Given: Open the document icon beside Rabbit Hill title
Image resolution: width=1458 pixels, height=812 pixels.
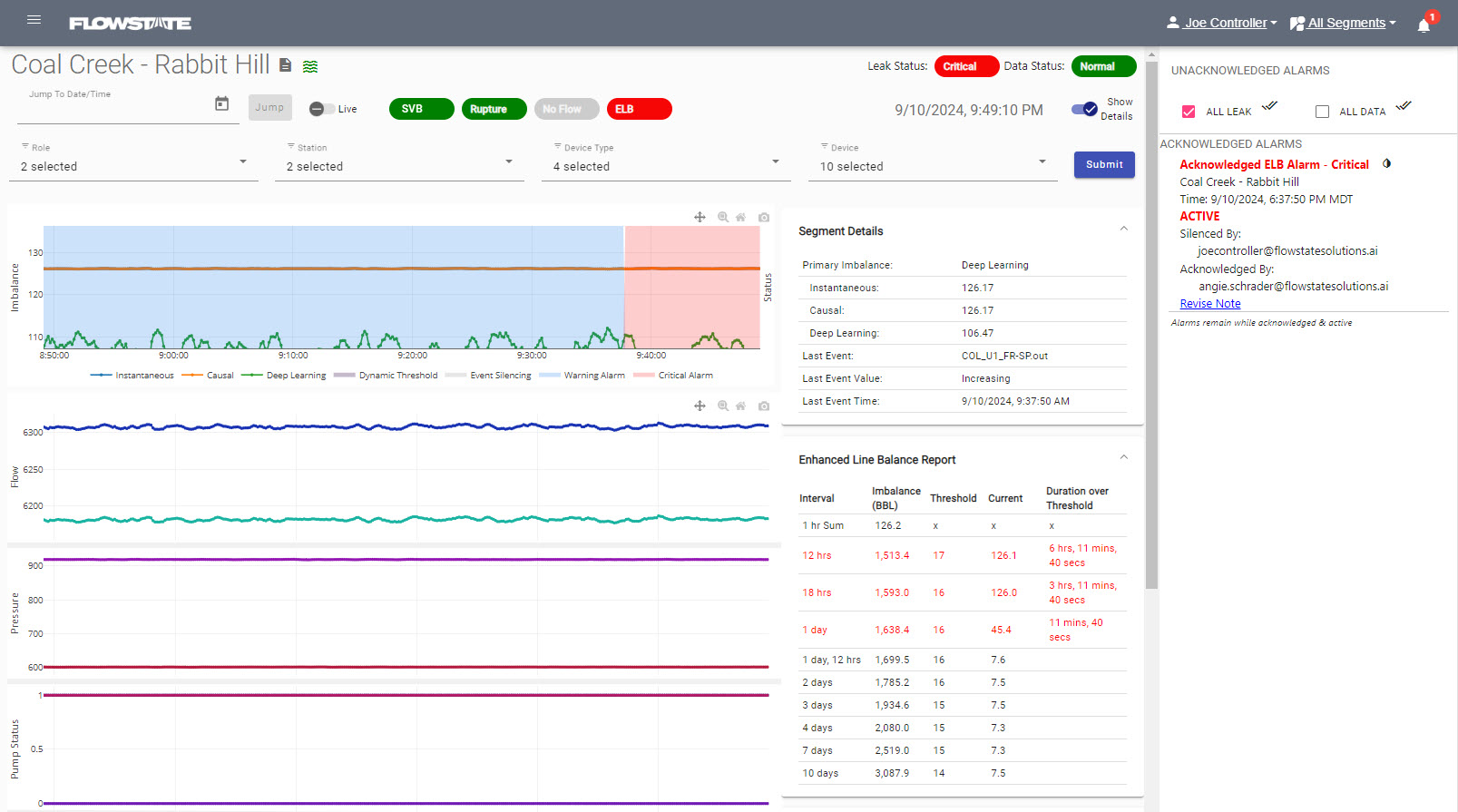Looking at the screenshot, I should (x=285, y=65).
